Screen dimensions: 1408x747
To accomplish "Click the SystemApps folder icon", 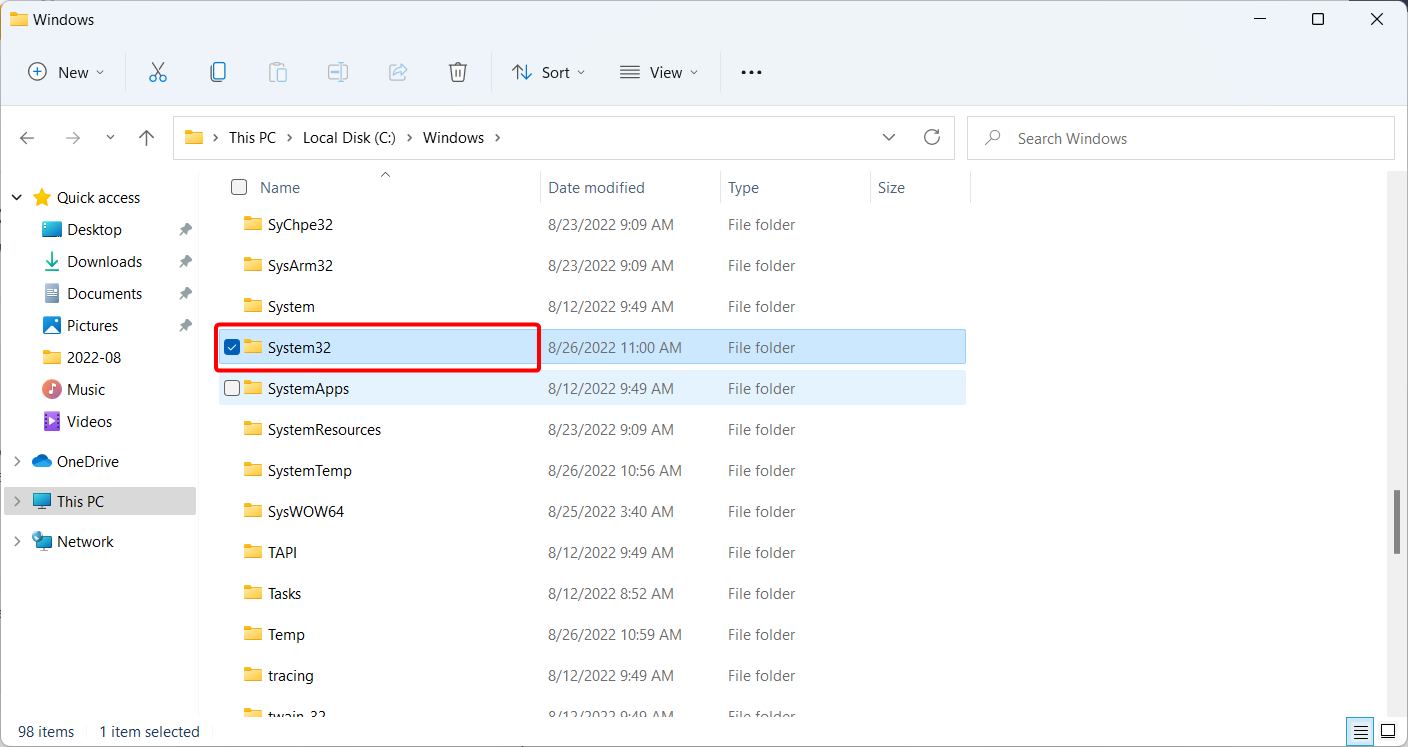I will [x=253, y=388].
